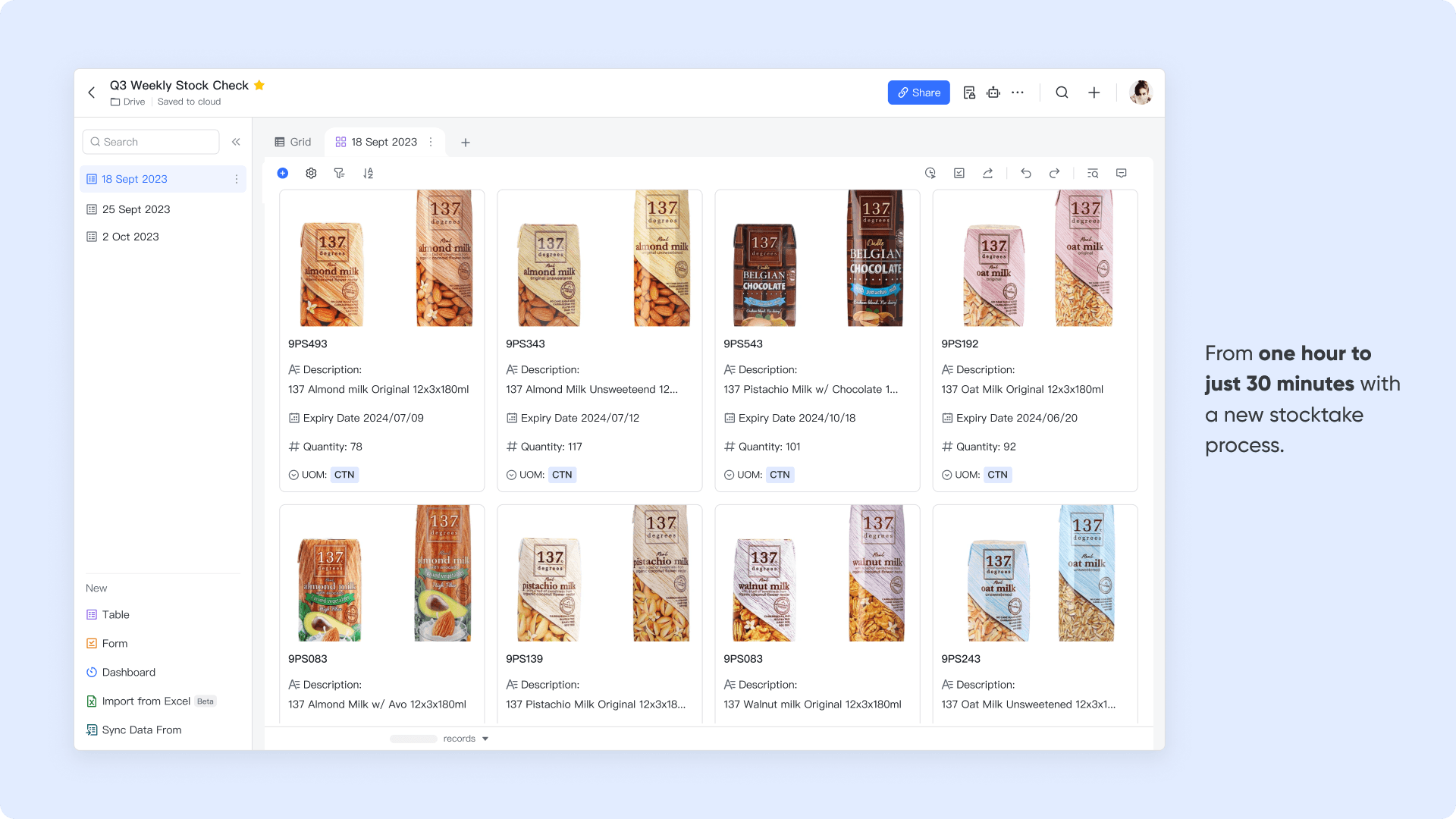The width and height of the screenshot is (1456, 819).
Task: Open options menu for 18 Sept 2023 tab
Action: (431, 142)
